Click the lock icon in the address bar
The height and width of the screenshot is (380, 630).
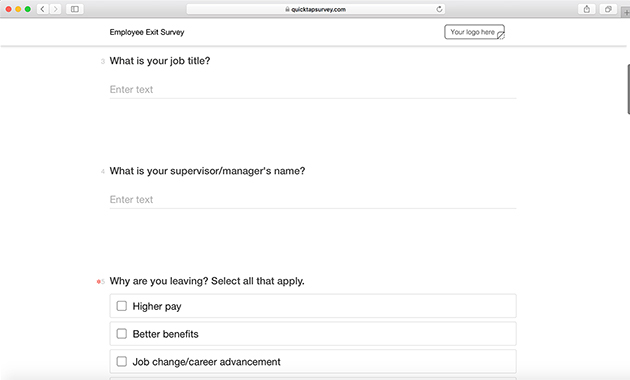click(287, 9)
